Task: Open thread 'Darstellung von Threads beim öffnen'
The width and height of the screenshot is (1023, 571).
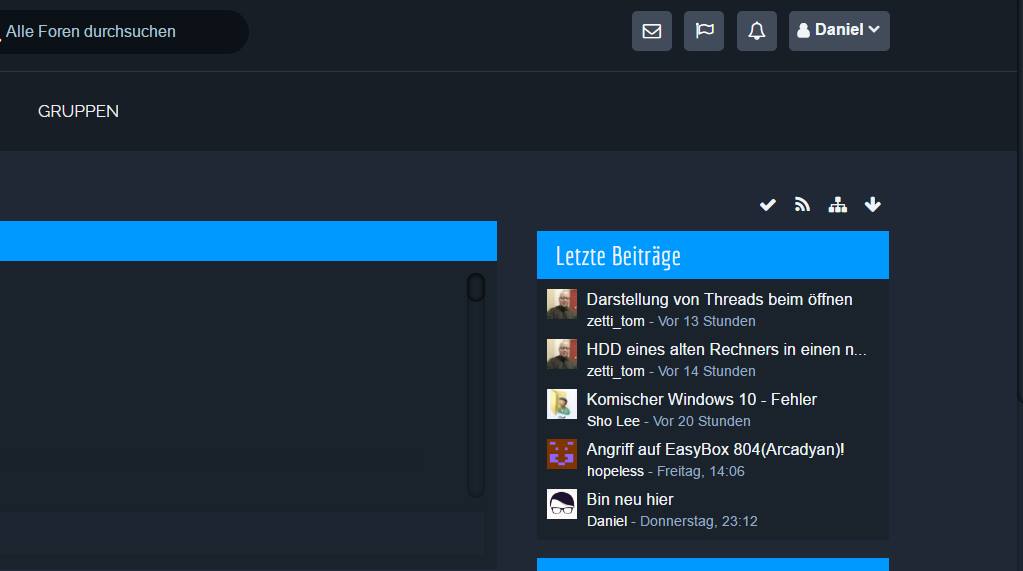Action: pyautogui.click(x=719, y=299)
